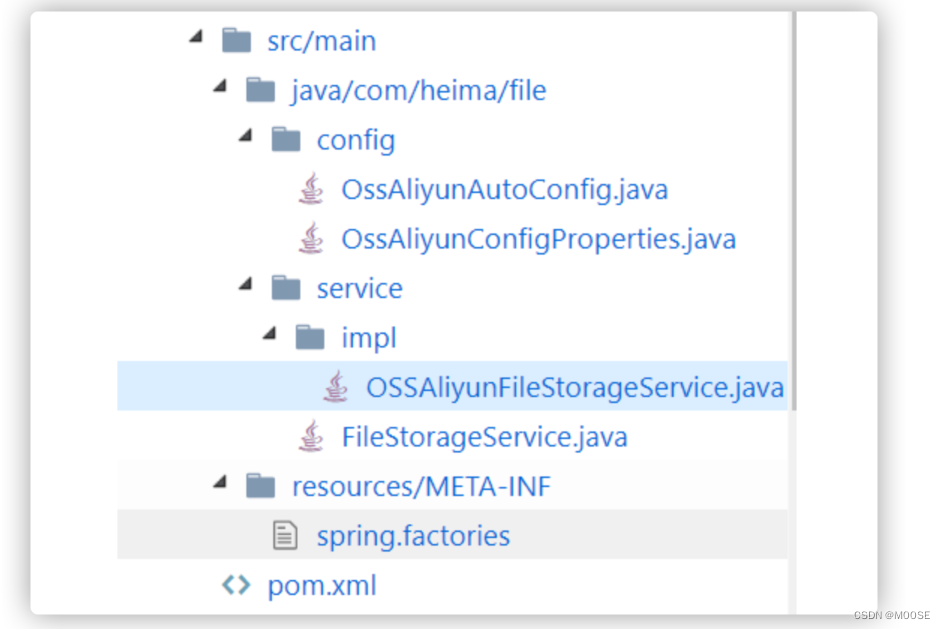The height and width of the screenshot is (629, 945).
Task: Click the Java icon beside OssAliyunAutoConfig.java
Action: pos(311,188)
